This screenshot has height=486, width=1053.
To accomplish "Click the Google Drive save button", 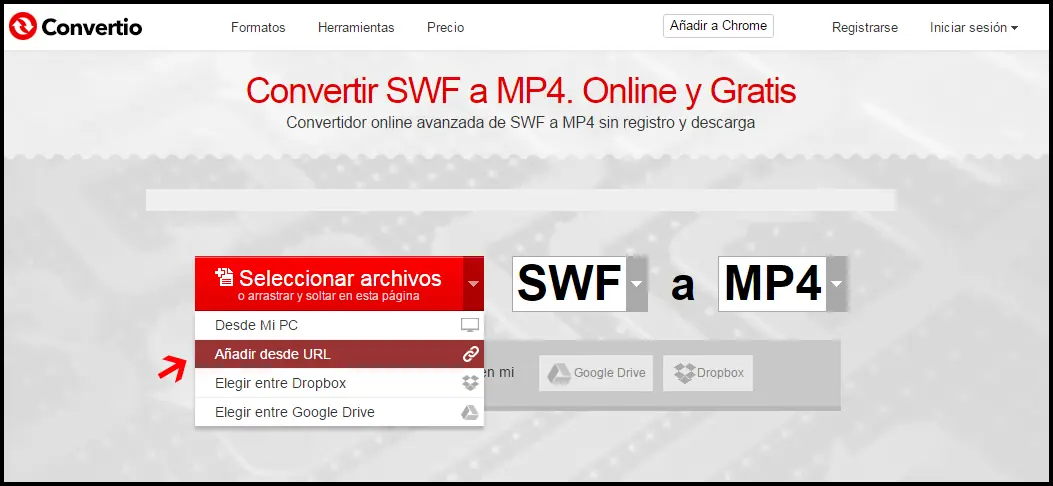I will [x=596, y=373].
